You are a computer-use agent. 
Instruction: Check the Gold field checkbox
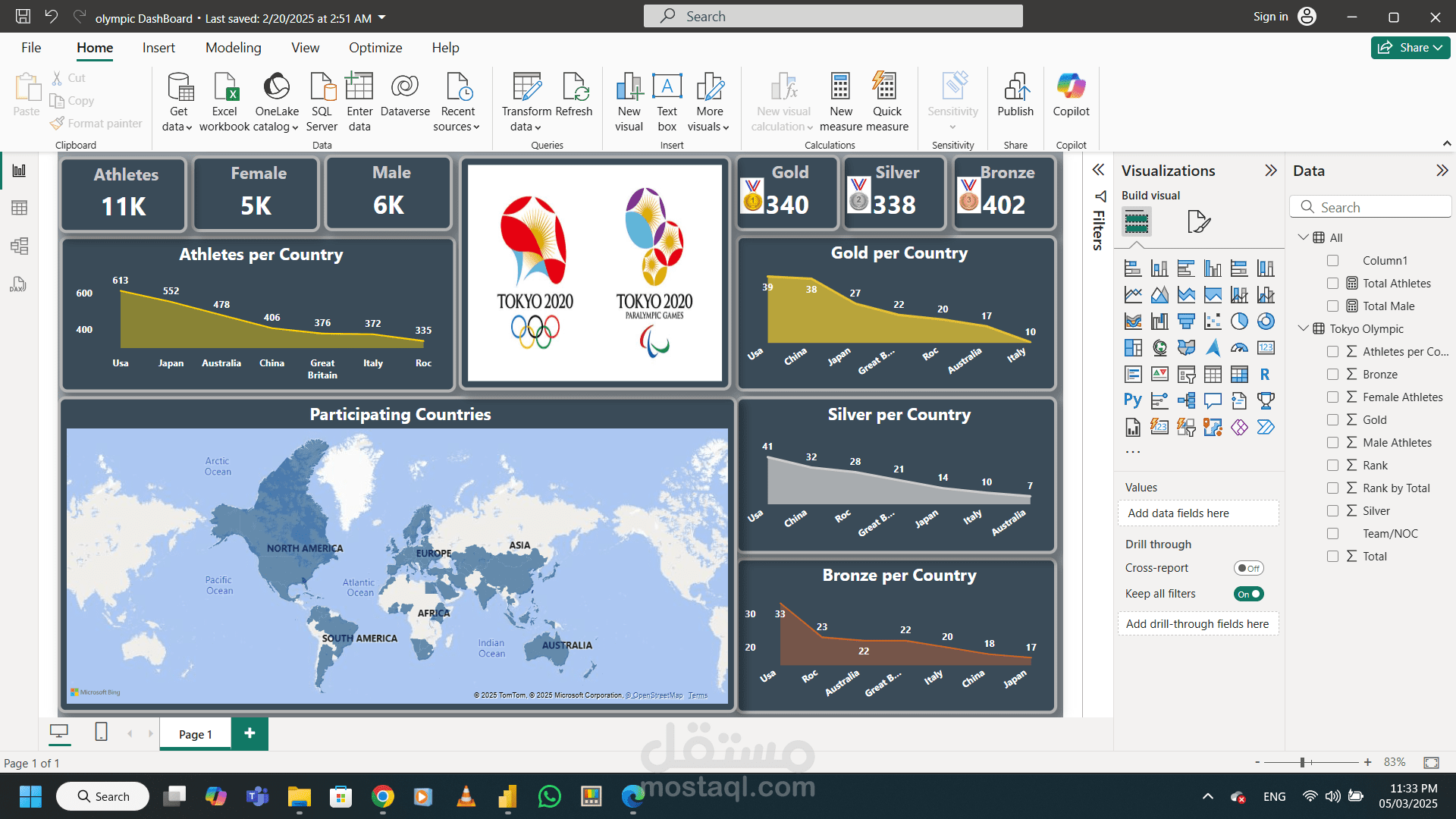(1332, 420)
